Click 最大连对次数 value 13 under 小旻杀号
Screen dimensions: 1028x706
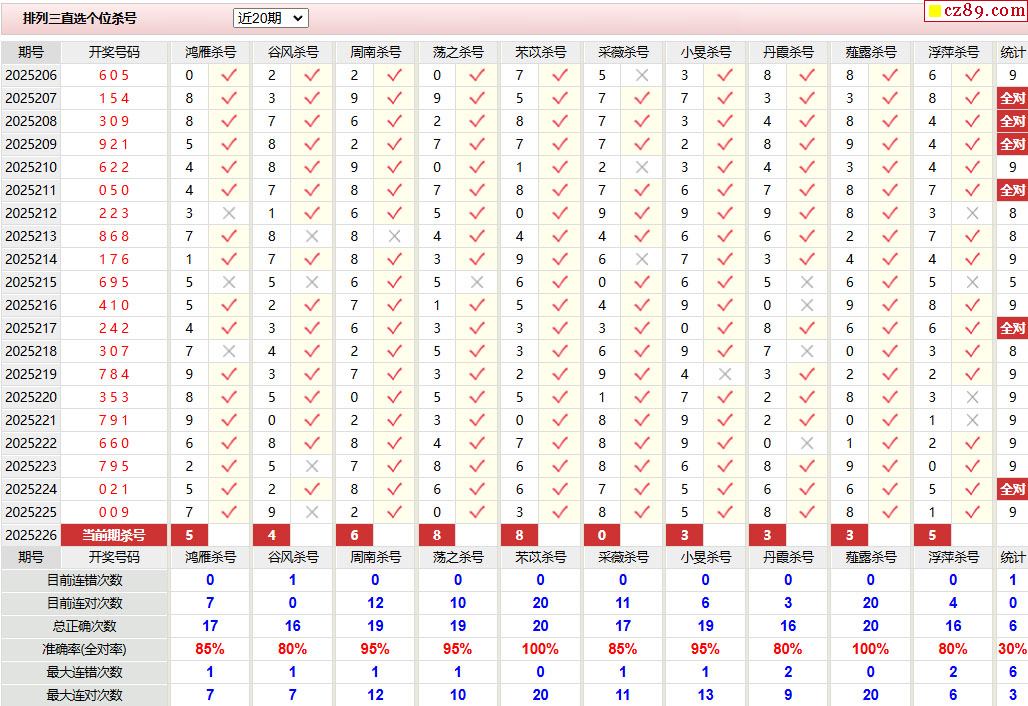(x=705, y=695)
